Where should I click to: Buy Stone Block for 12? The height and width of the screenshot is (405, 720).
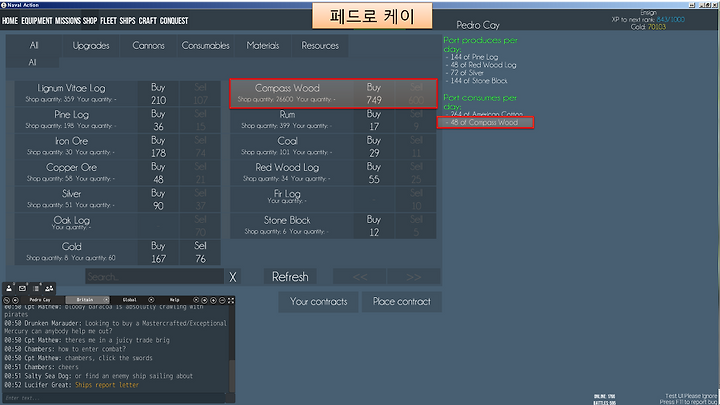(374, 226)
